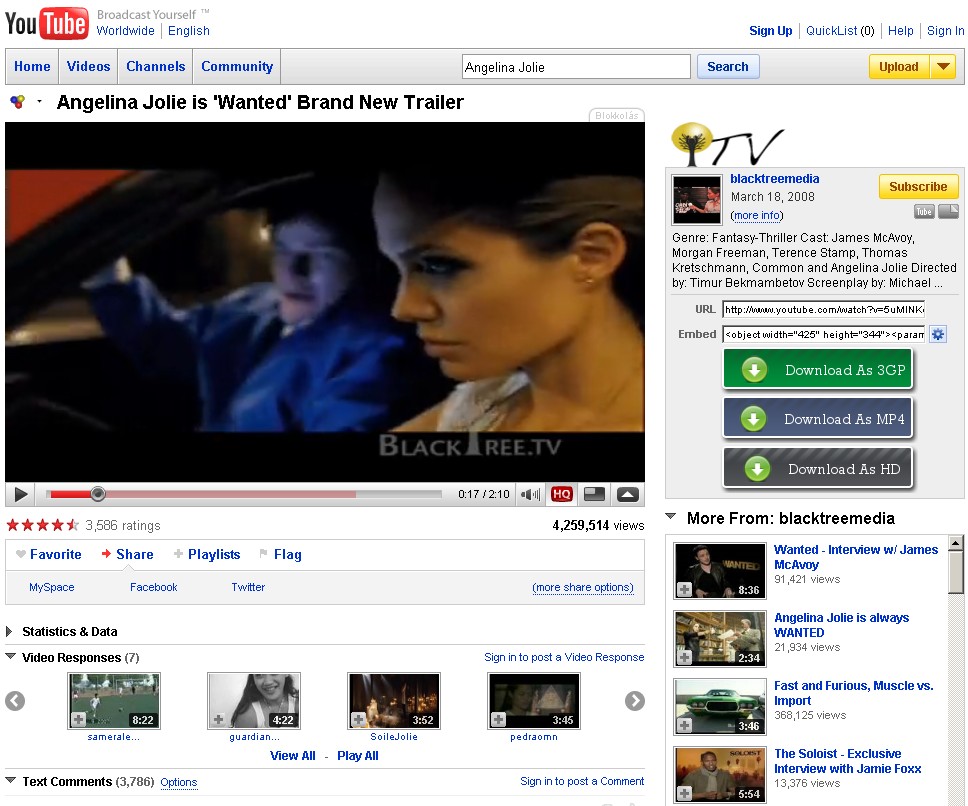The width and height of the screenshot is (968, 806).
Task: Open the Channels tab
Action: pos(155,67)
